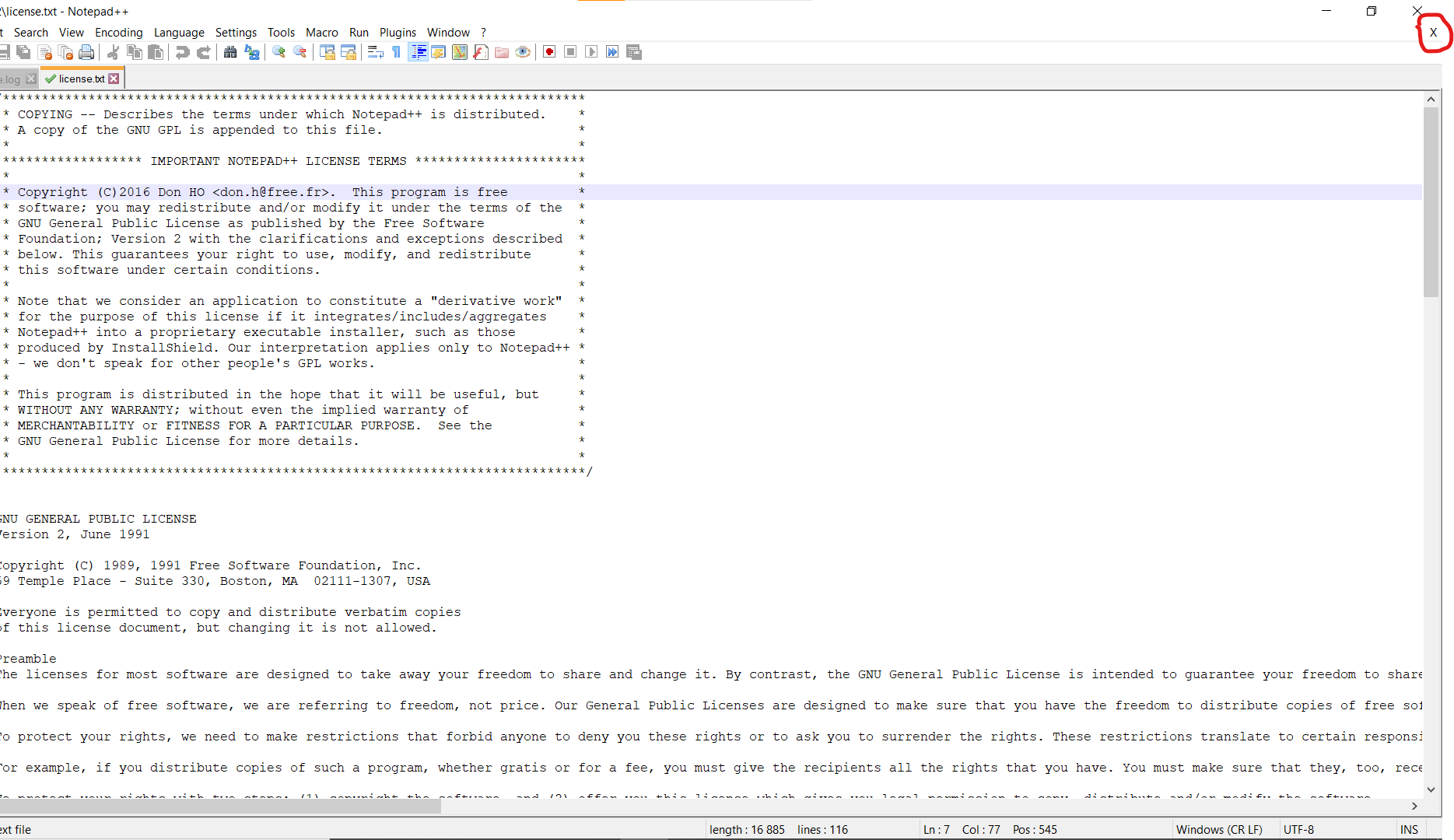Screen dimensions: 1454x840
Task: Open the Plugins menu
Action: 398,33
